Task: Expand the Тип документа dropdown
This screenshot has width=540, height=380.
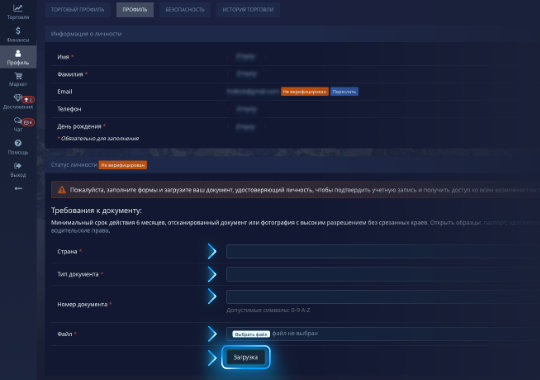Action: (x=382, y=274)
